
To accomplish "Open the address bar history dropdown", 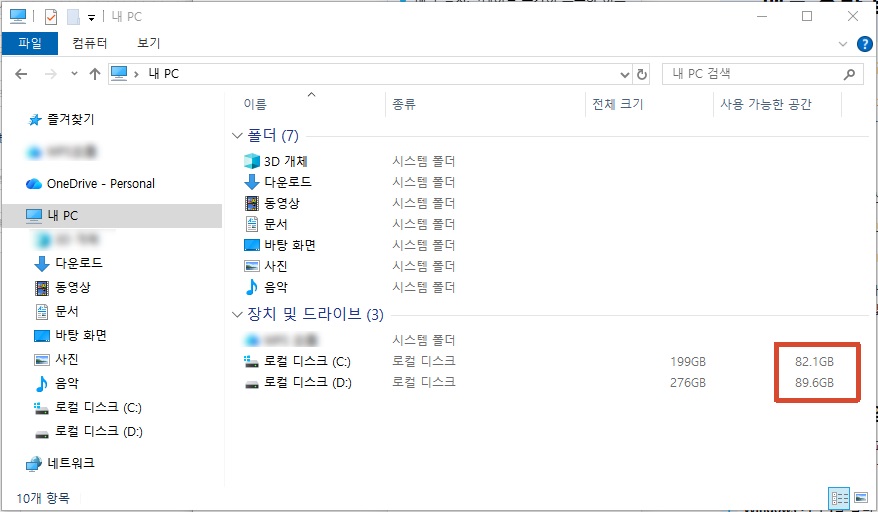I will (x=625, y=75).
